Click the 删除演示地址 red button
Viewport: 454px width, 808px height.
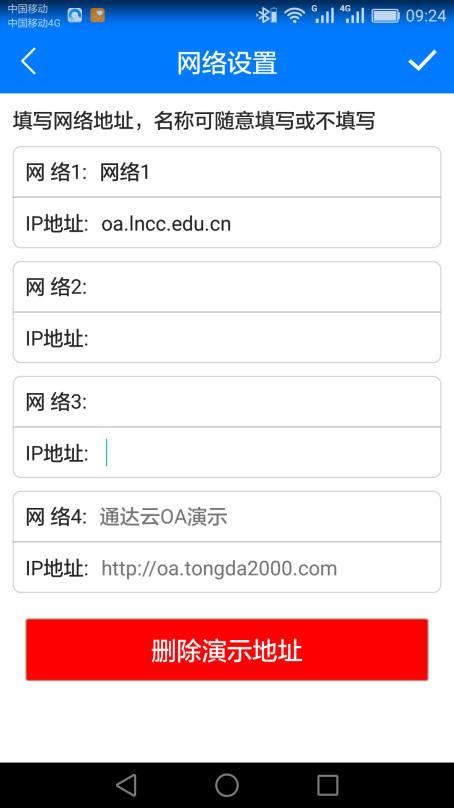point(227,650)
